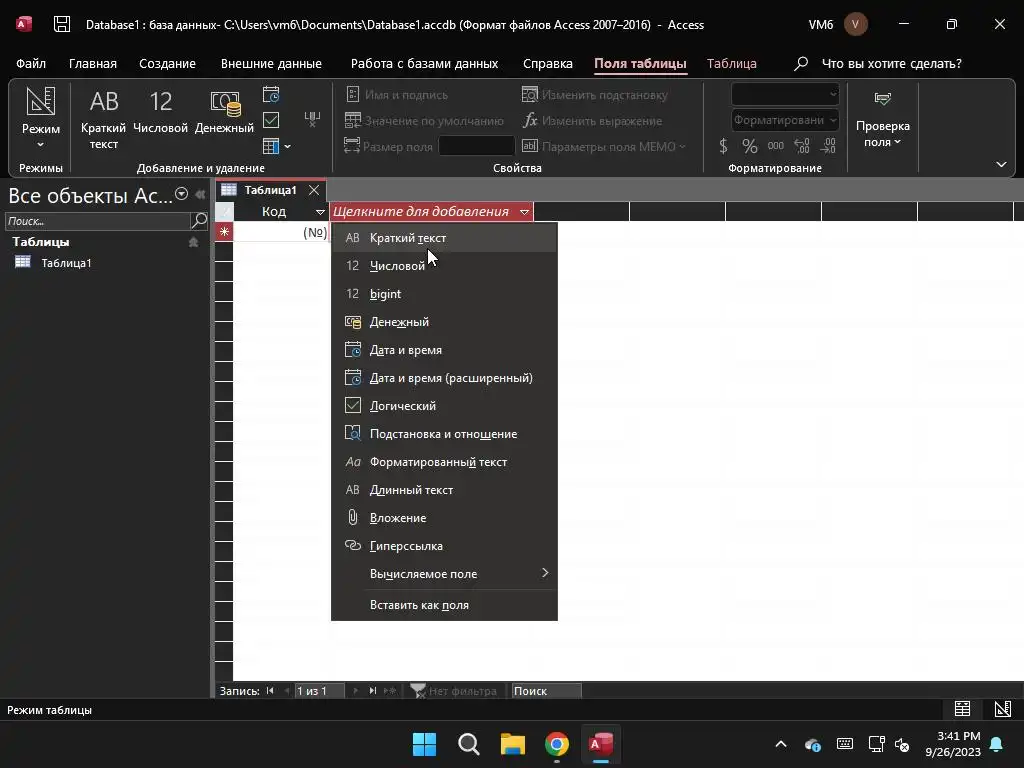Choose Денежный in the field type menu
This screenshot has height=768, width=1024.
[444, 322]
